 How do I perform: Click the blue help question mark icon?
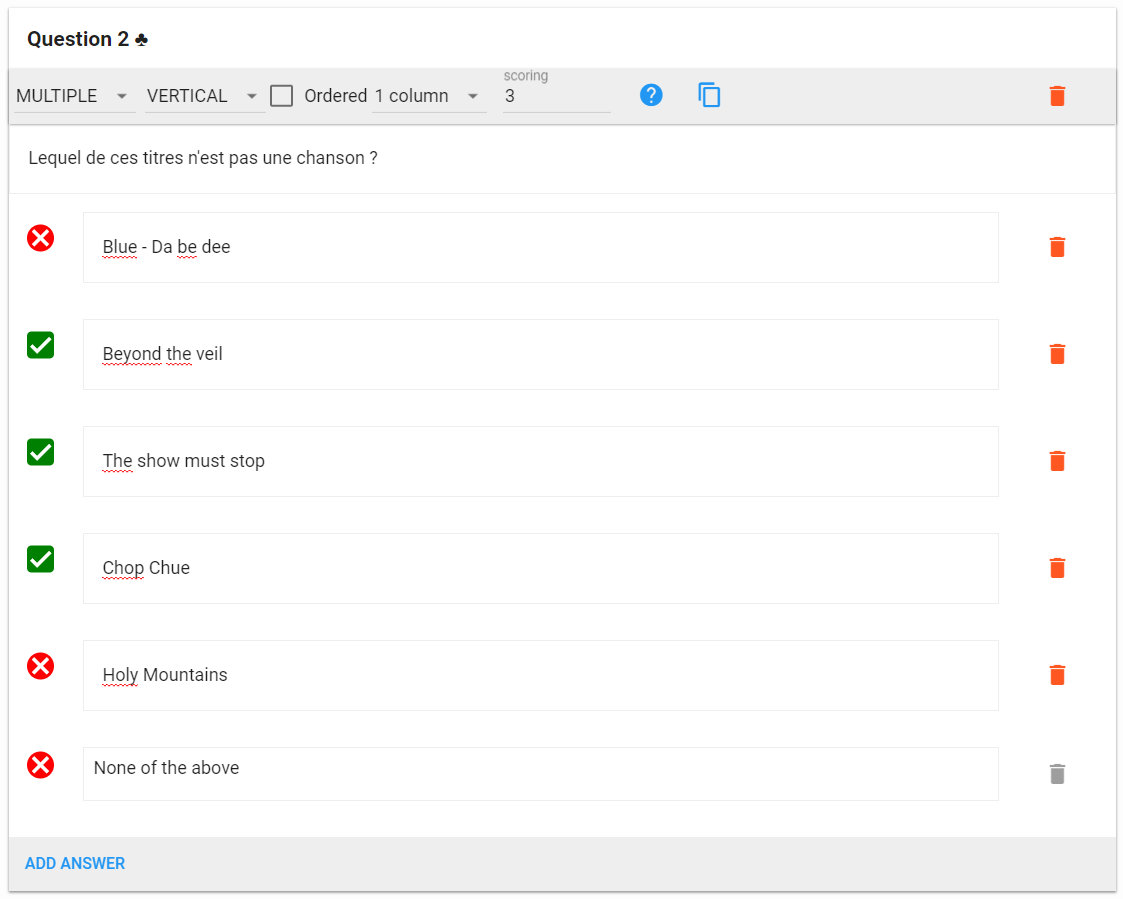pos(651,96)
